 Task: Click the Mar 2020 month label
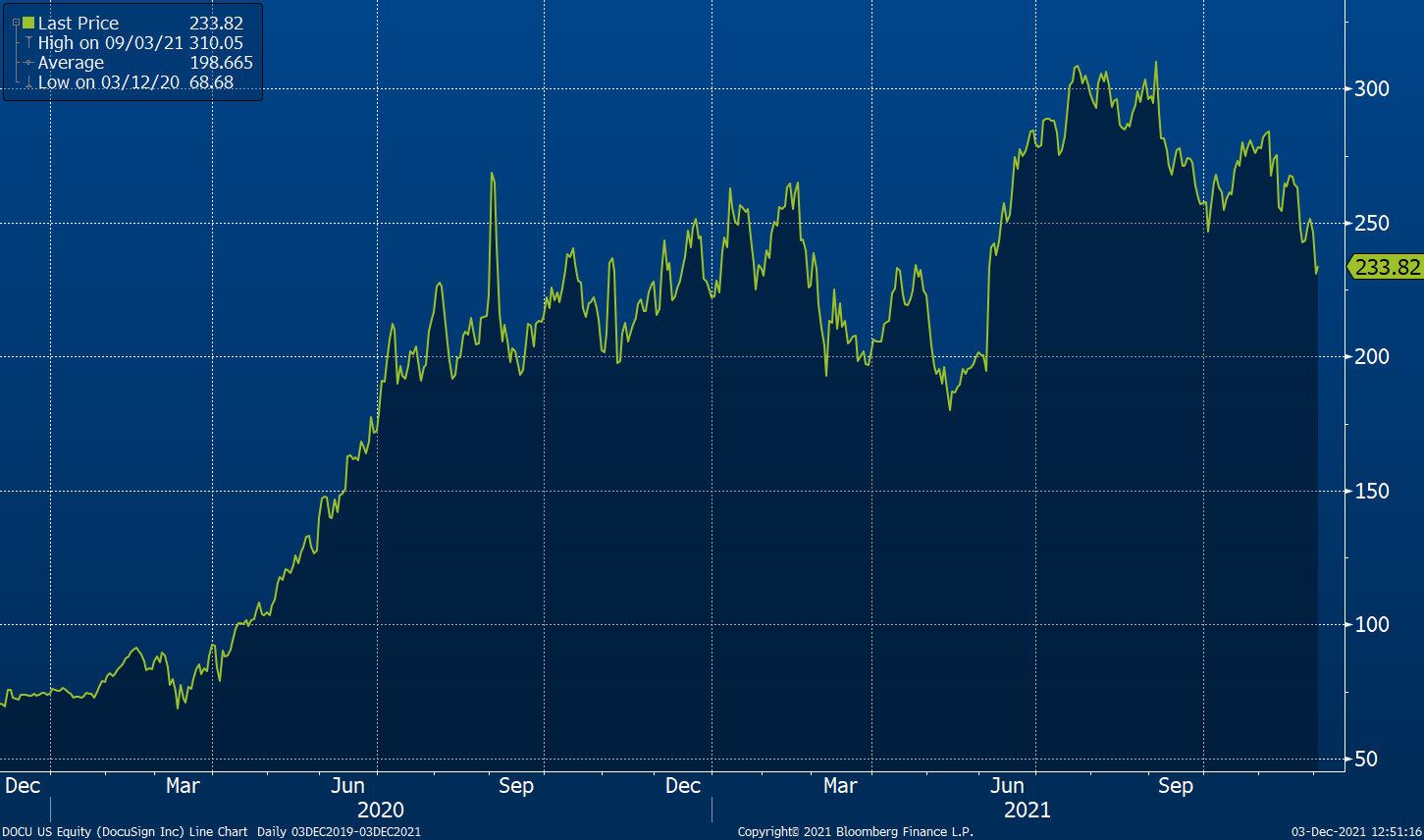pos(183,786)
